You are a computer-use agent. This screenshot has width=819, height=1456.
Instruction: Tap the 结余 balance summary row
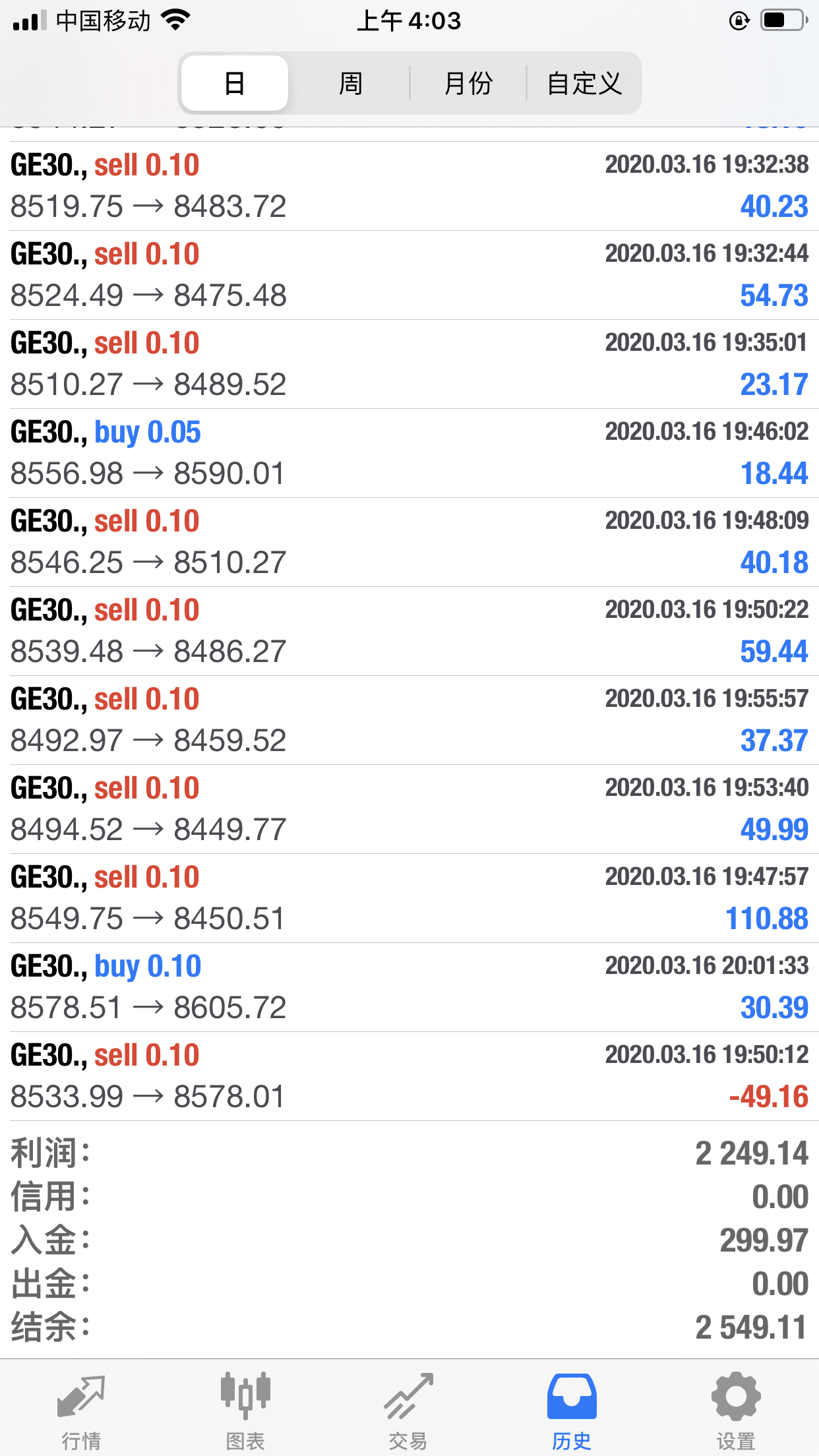(x=409, y=1327)
